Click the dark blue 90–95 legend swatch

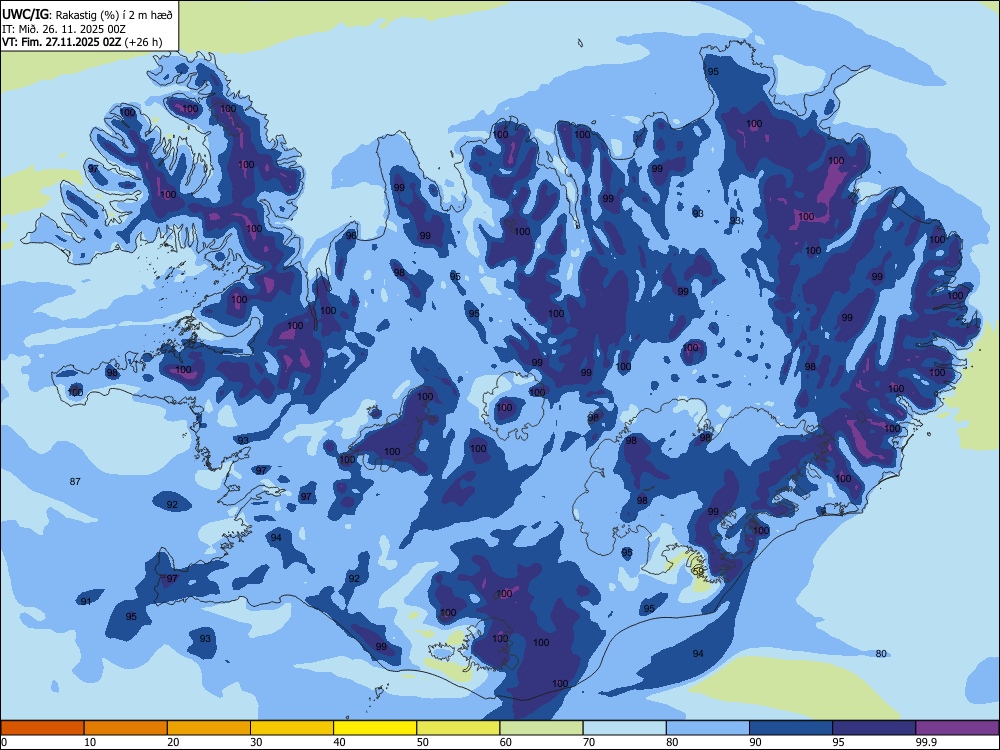[791, 728]
